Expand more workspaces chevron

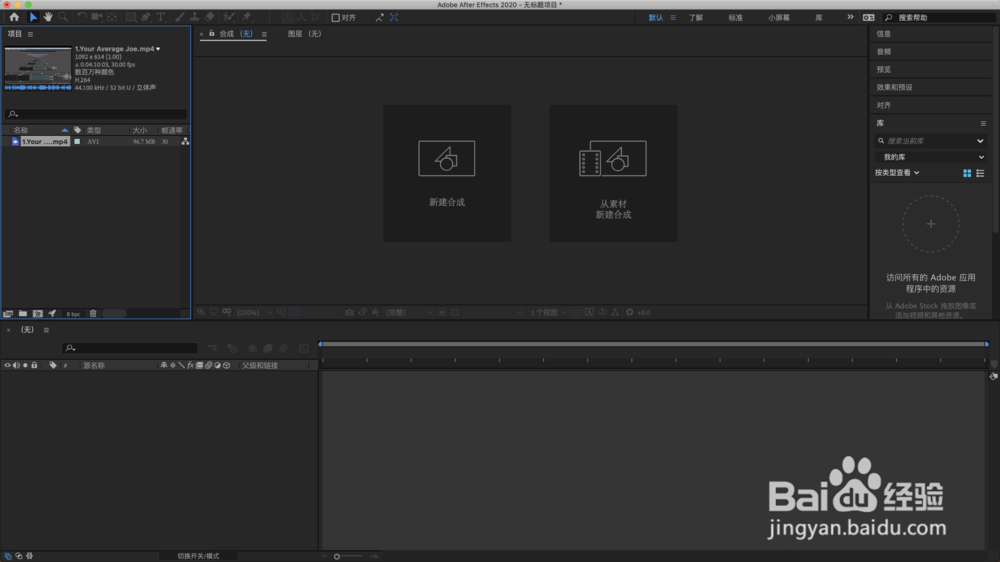coord(850,17)
